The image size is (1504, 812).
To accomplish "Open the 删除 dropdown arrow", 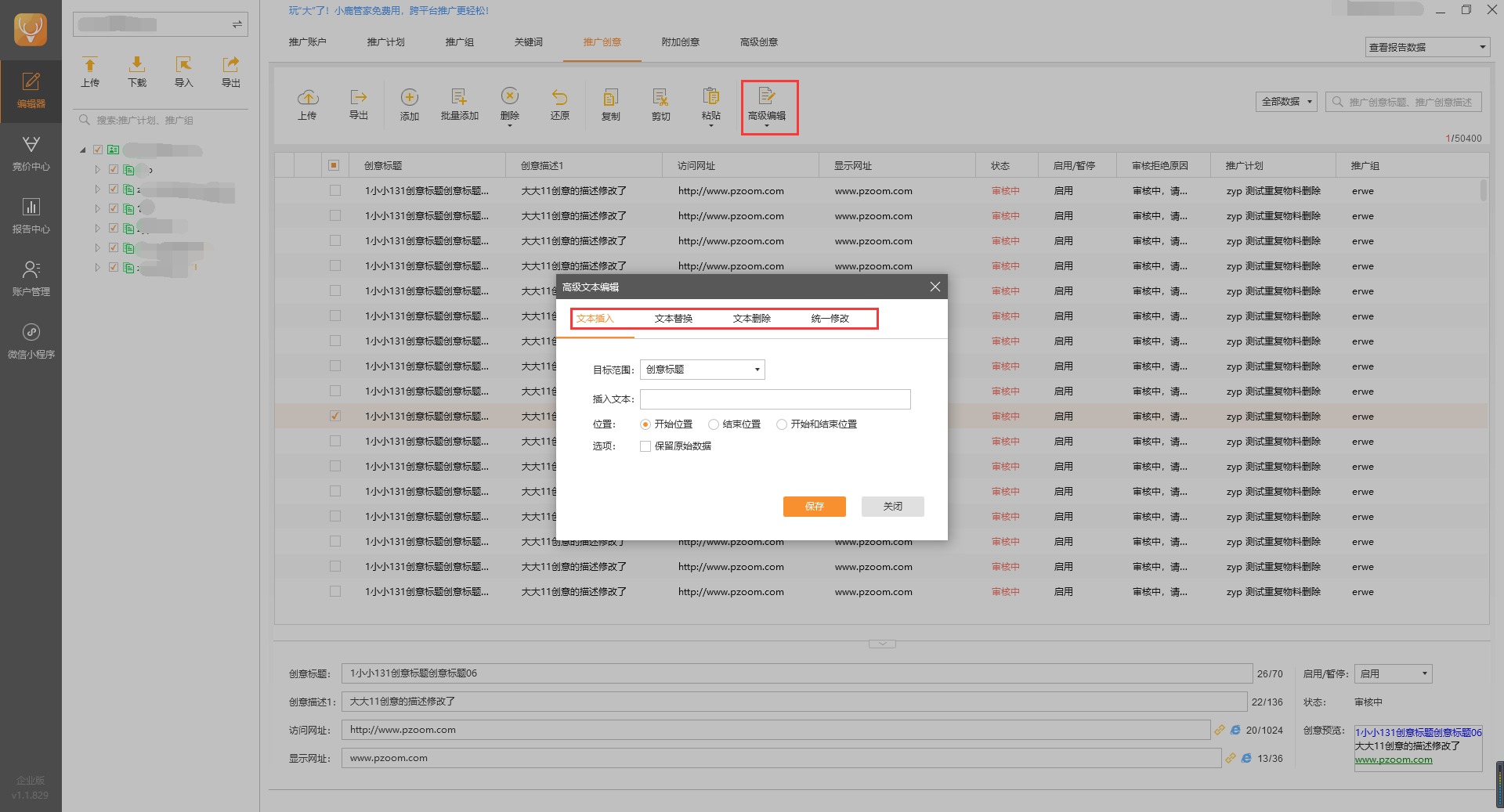I will (x=510, y=126).
